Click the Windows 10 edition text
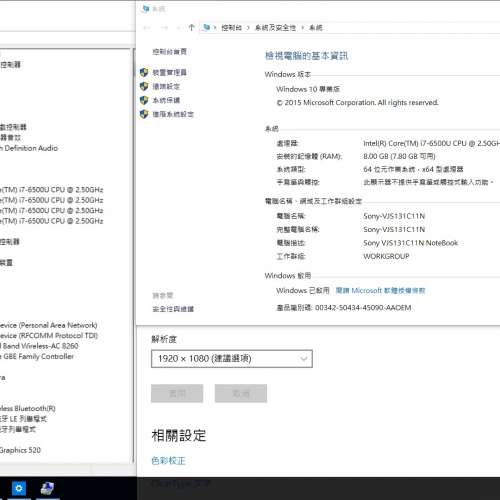Viewport: 500px width, 500px height. click(308, 89)
